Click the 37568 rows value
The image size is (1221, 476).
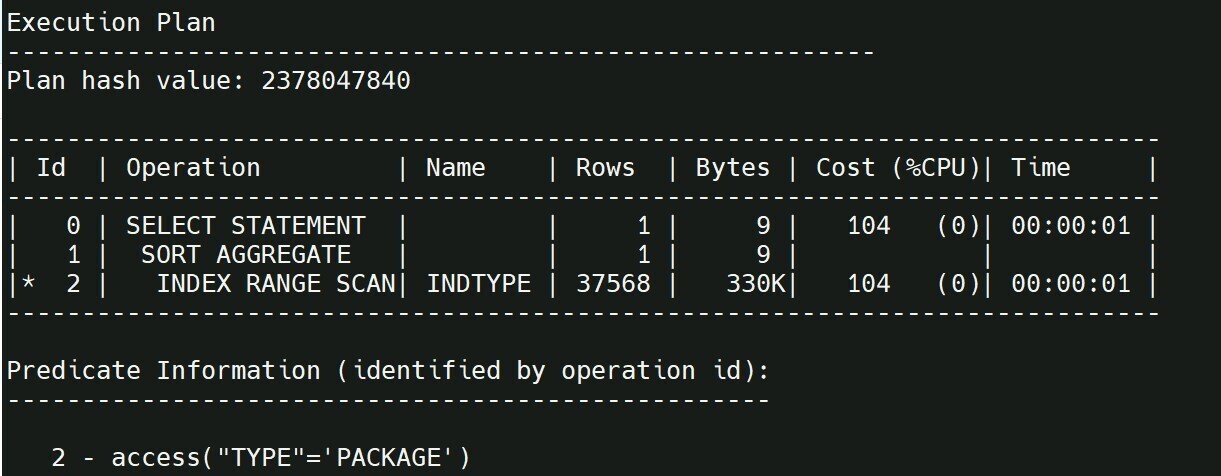coord(613,284)
